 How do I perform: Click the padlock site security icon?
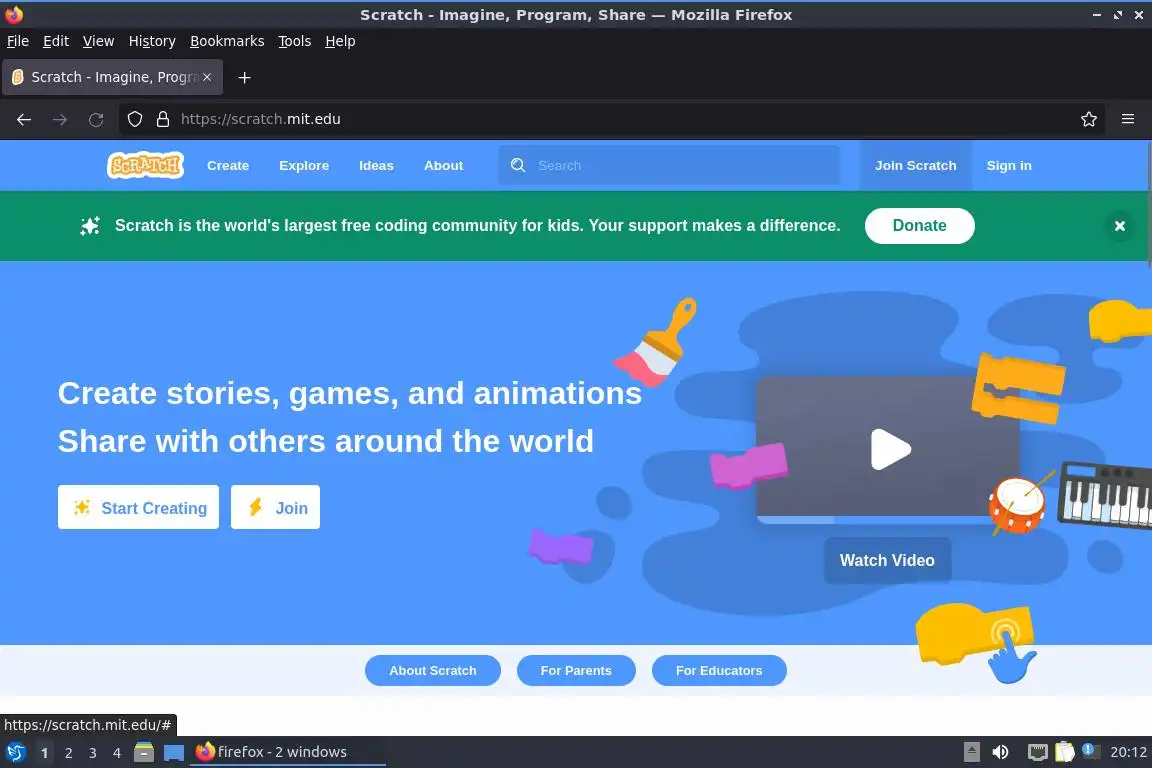(163, 119)
